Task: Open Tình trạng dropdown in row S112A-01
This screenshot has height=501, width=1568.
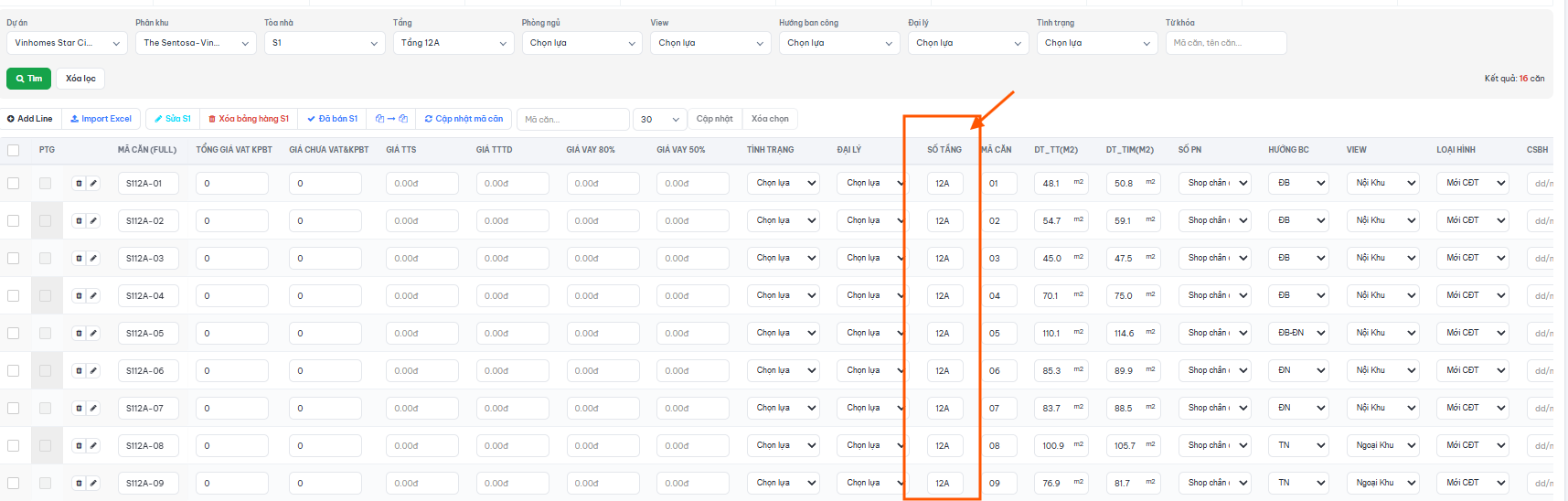Action: pos(784,184)
